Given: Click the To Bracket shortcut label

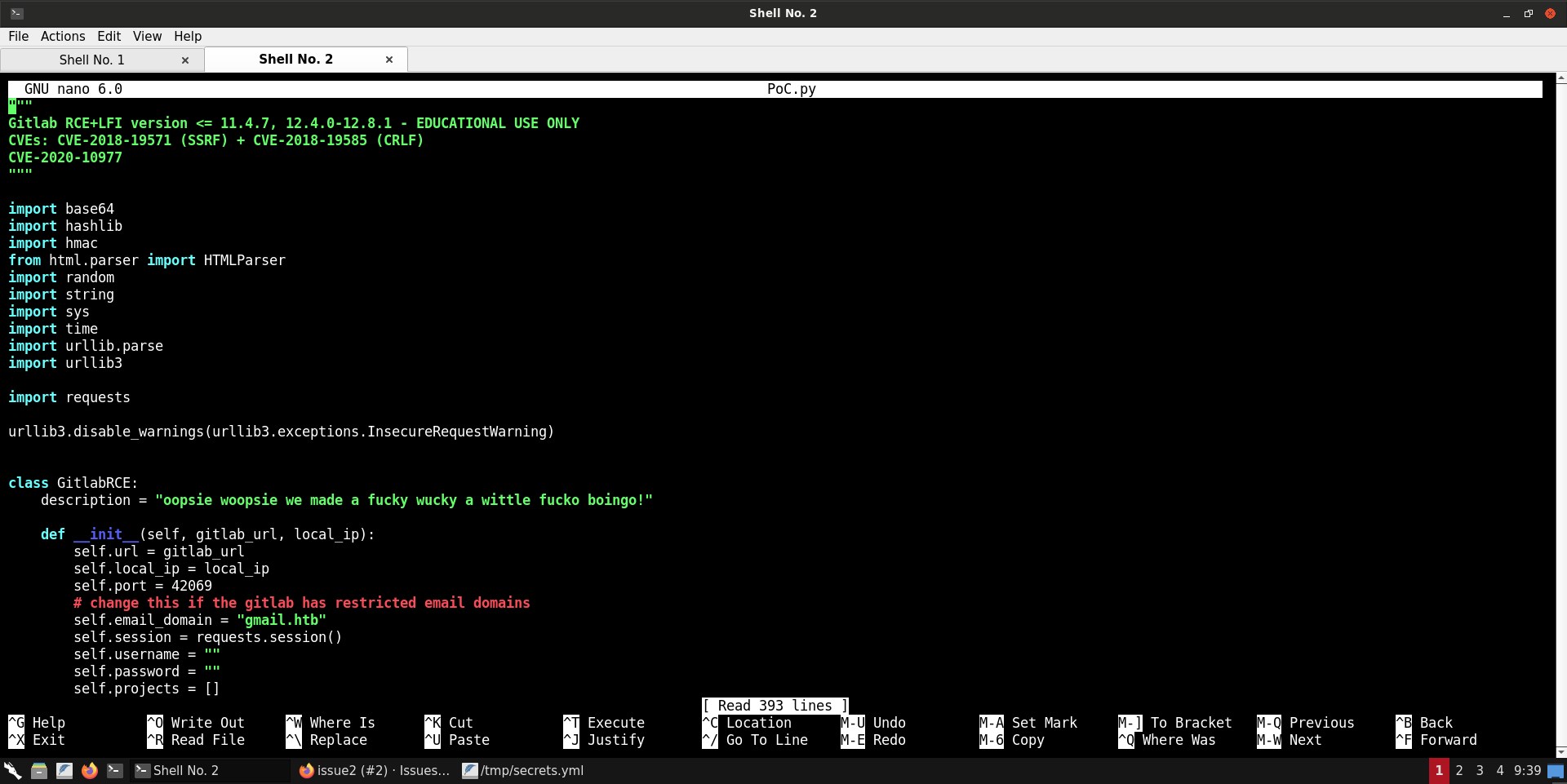Looking at the screenshot, I should (1175, 723).
